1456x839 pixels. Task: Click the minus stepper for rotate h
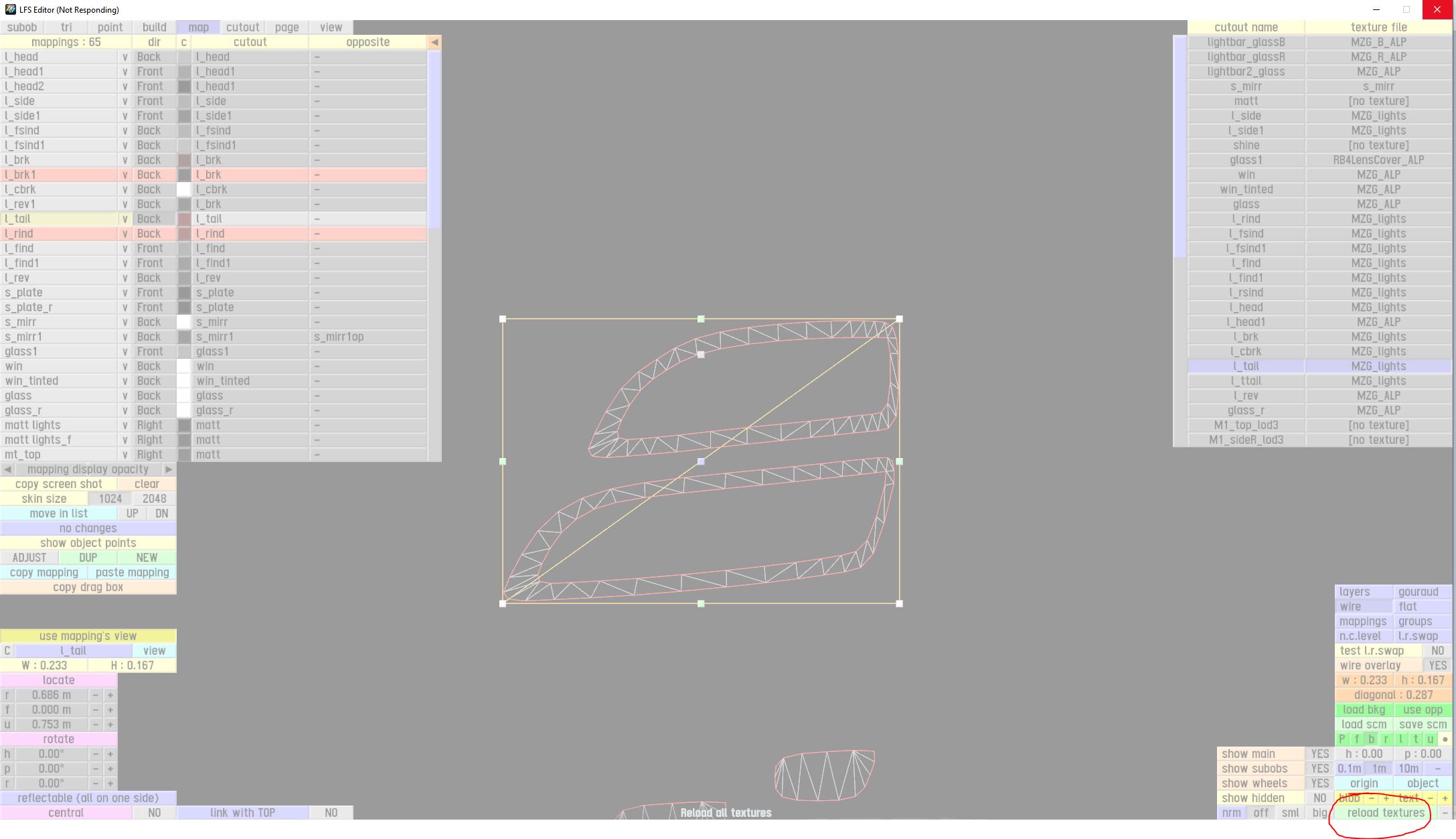[x=96, y=754]
